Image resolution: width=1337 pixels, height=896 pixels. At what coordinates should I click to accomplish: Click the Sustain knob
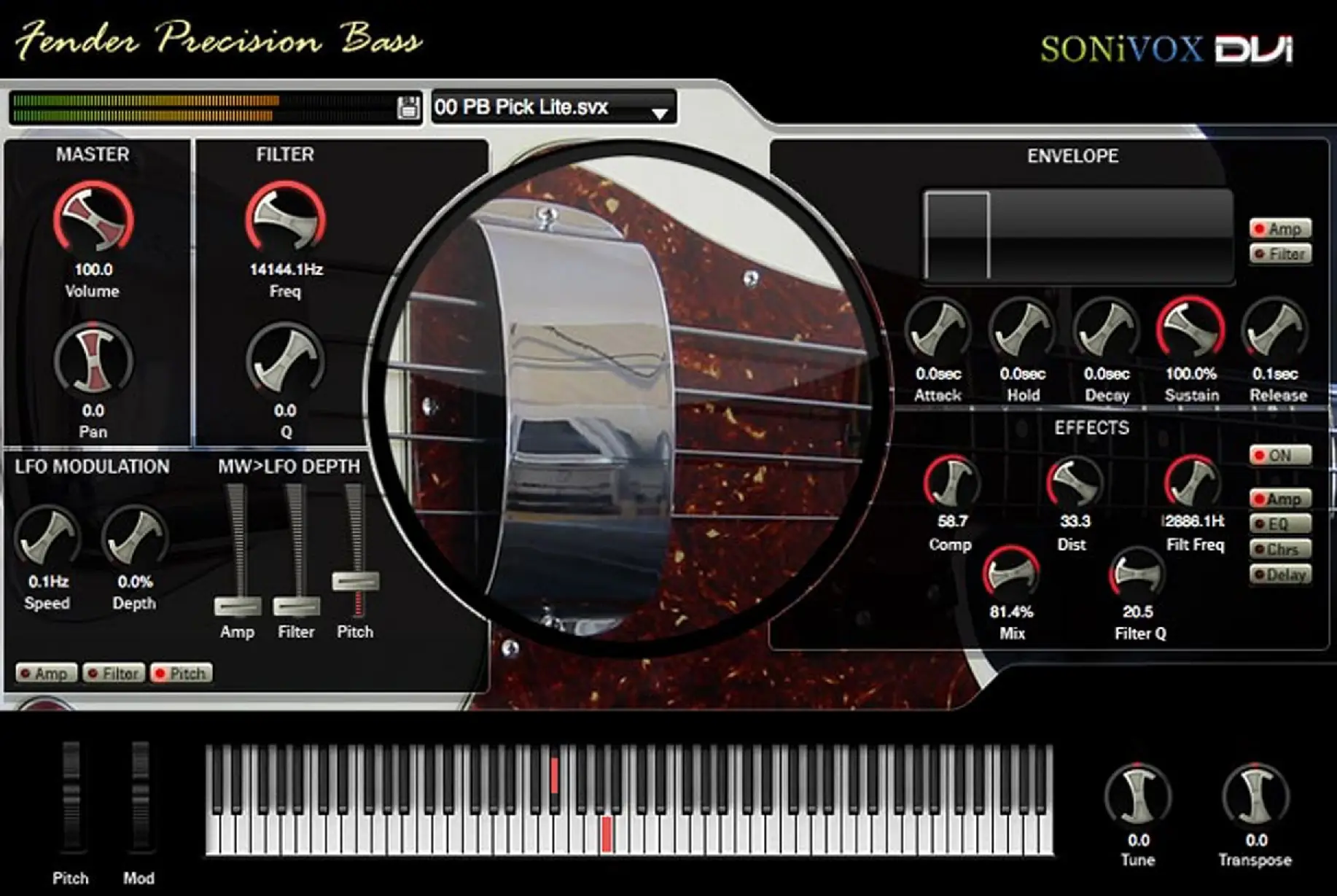pos(1191,329)
